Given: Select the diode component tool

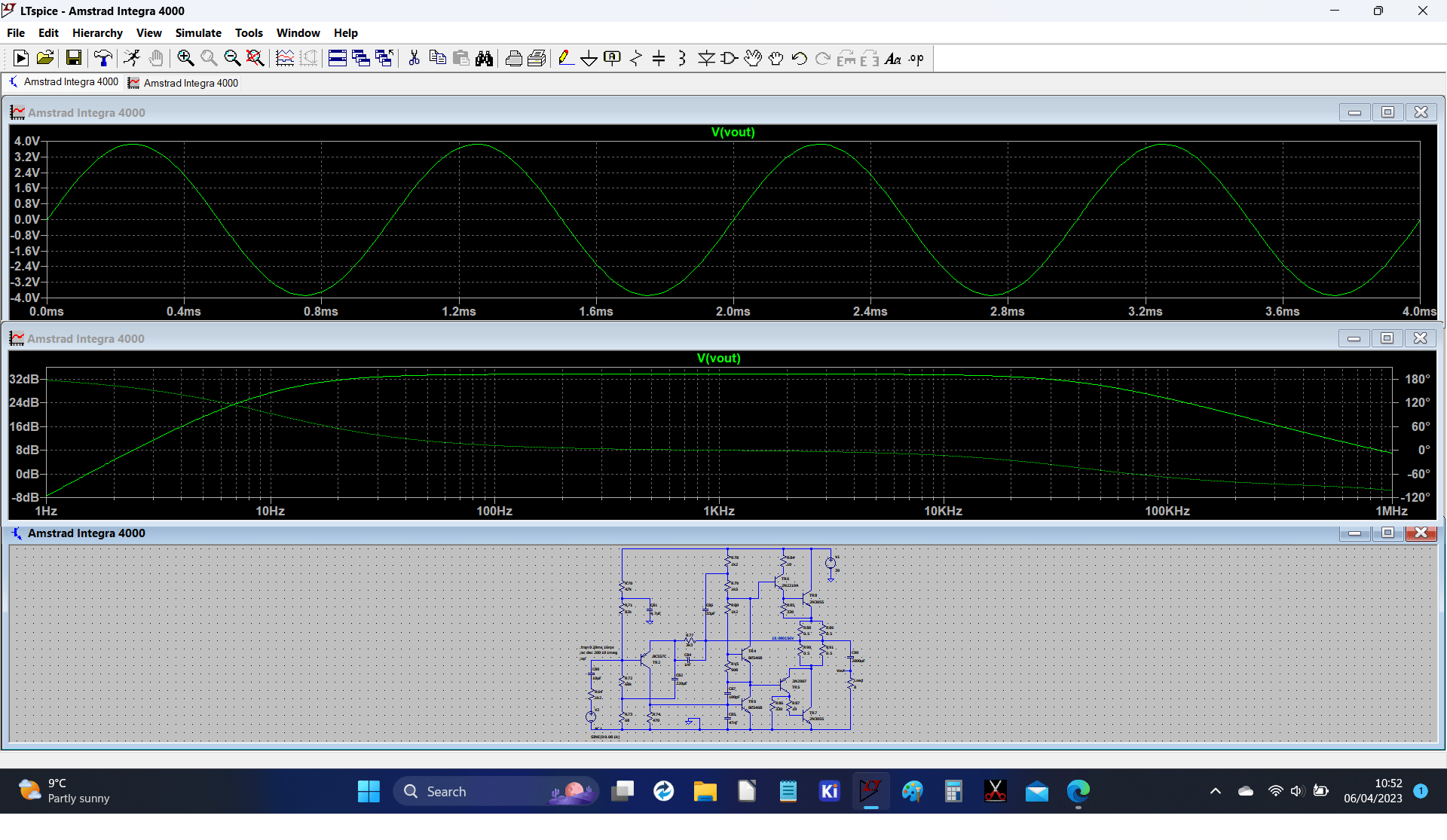Looking at the screenshot, I should click(706, 58).
